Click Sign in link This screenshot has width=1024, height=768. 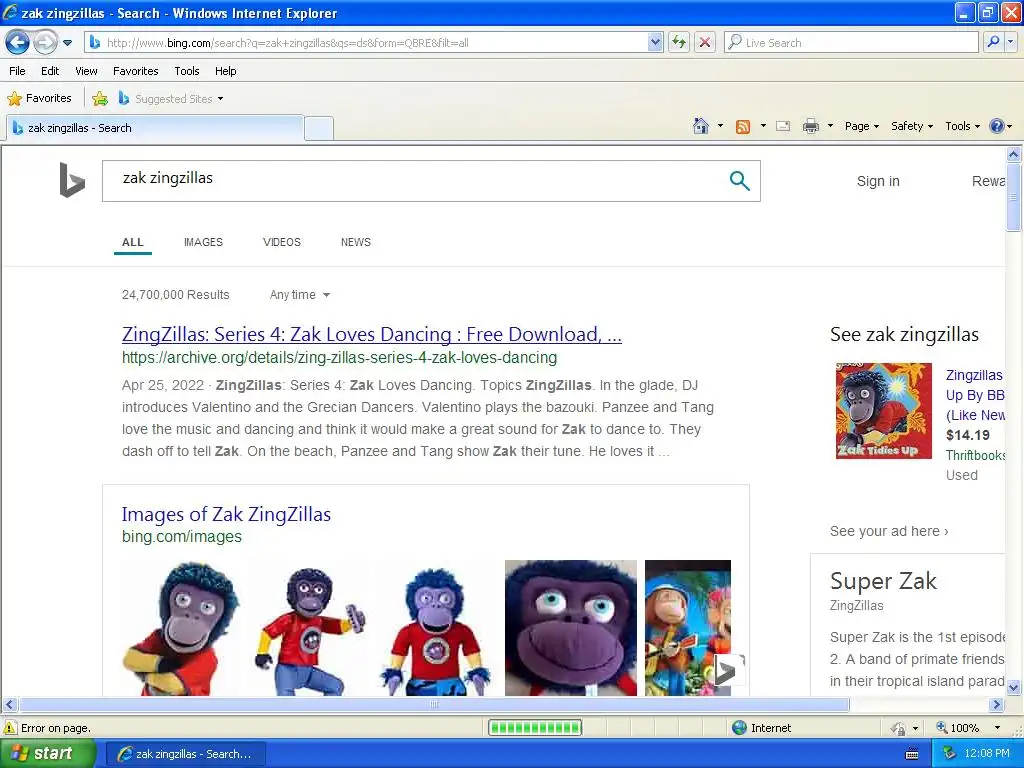878,181
